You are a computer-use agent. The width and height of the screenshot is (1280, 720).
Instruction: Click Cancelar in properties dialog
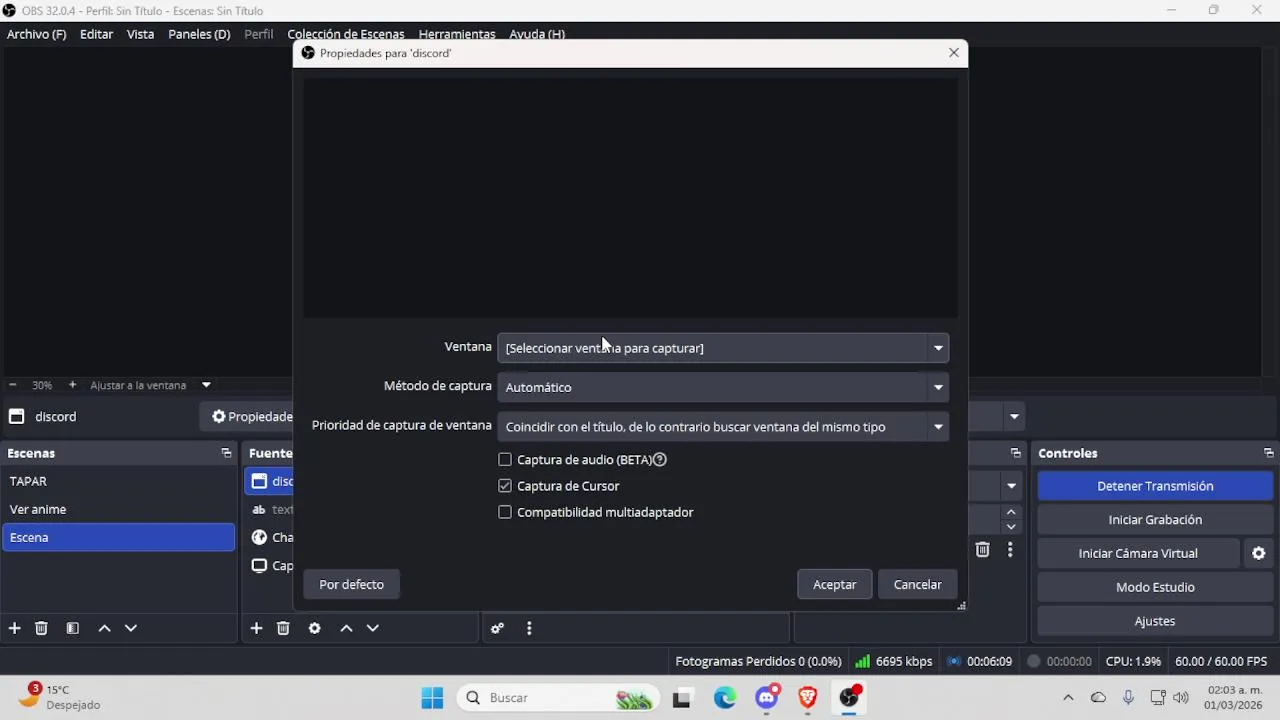[918, 584]
